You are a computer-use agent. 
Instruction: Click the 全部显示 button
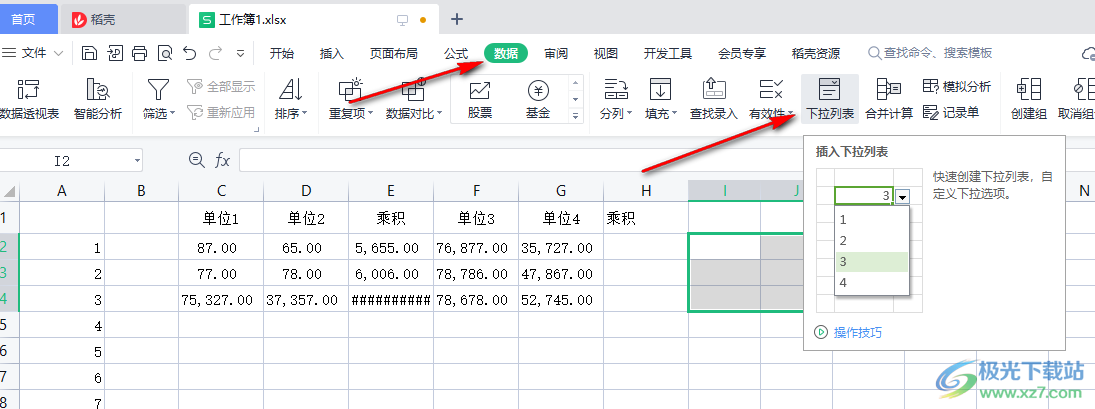[221, 87]
